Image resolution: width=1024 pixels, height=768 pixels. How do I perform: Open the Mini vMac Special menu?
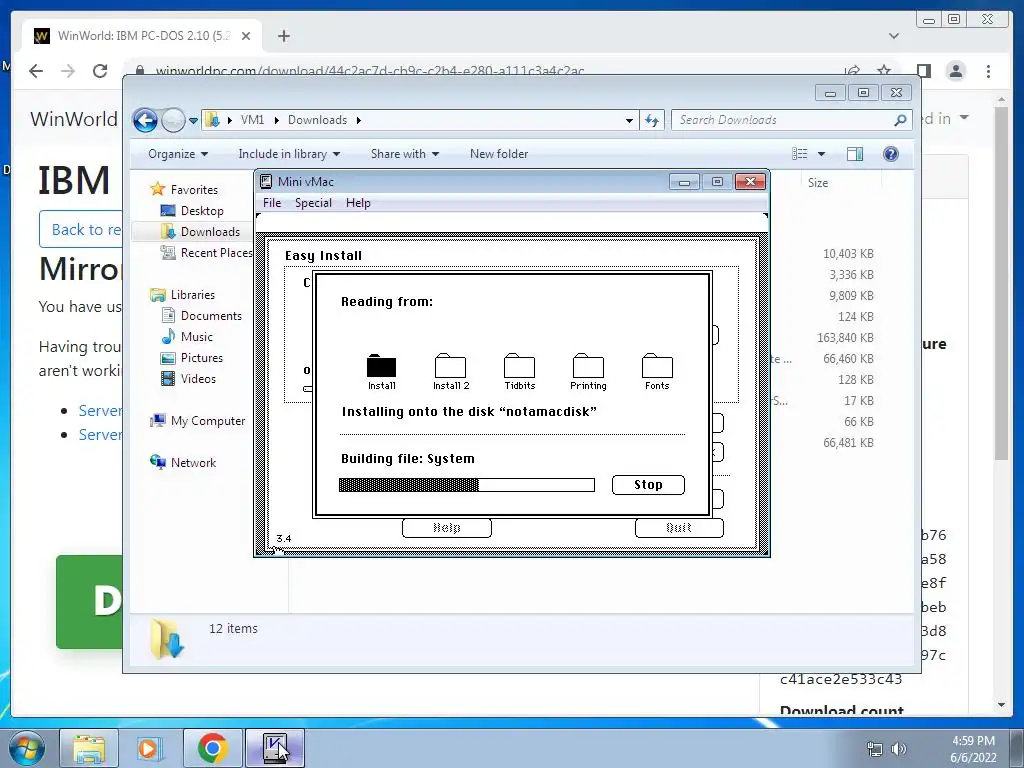tap(313, 202)
